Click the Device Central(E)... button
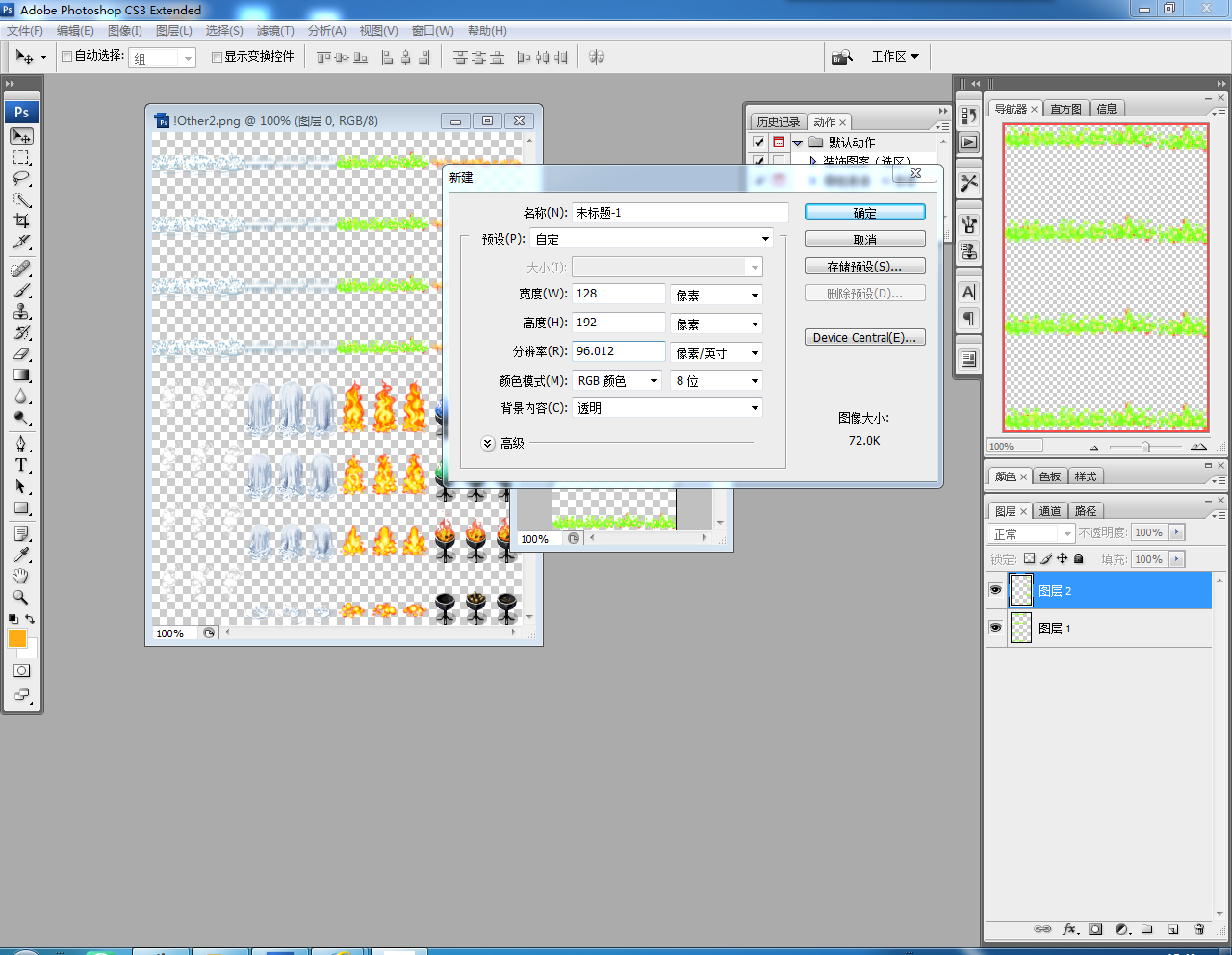This screenshot has width=1232, height=955. coord(865,337)
